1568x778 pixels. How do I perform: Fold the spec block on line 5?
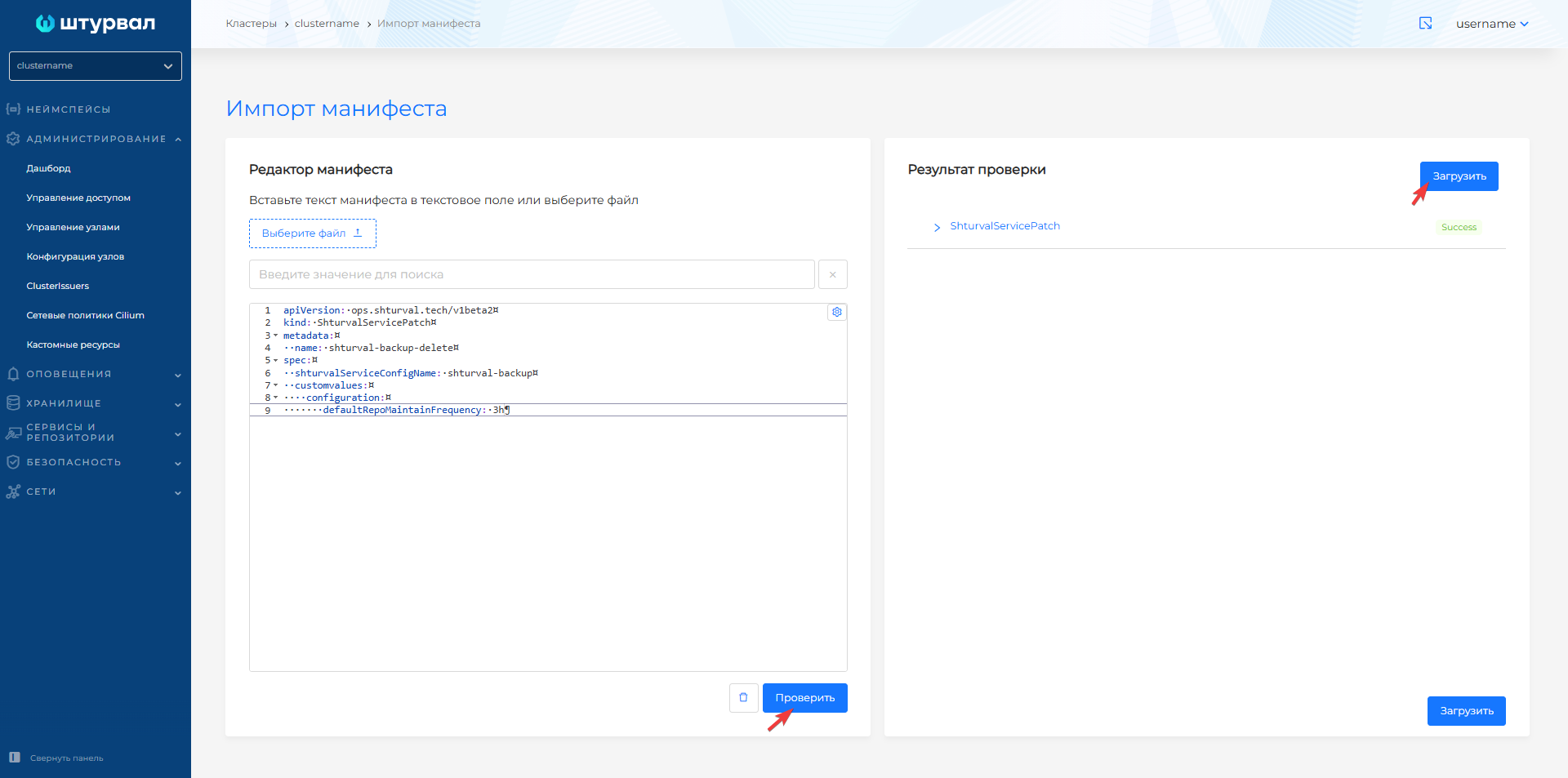click(x=275, y=360)
